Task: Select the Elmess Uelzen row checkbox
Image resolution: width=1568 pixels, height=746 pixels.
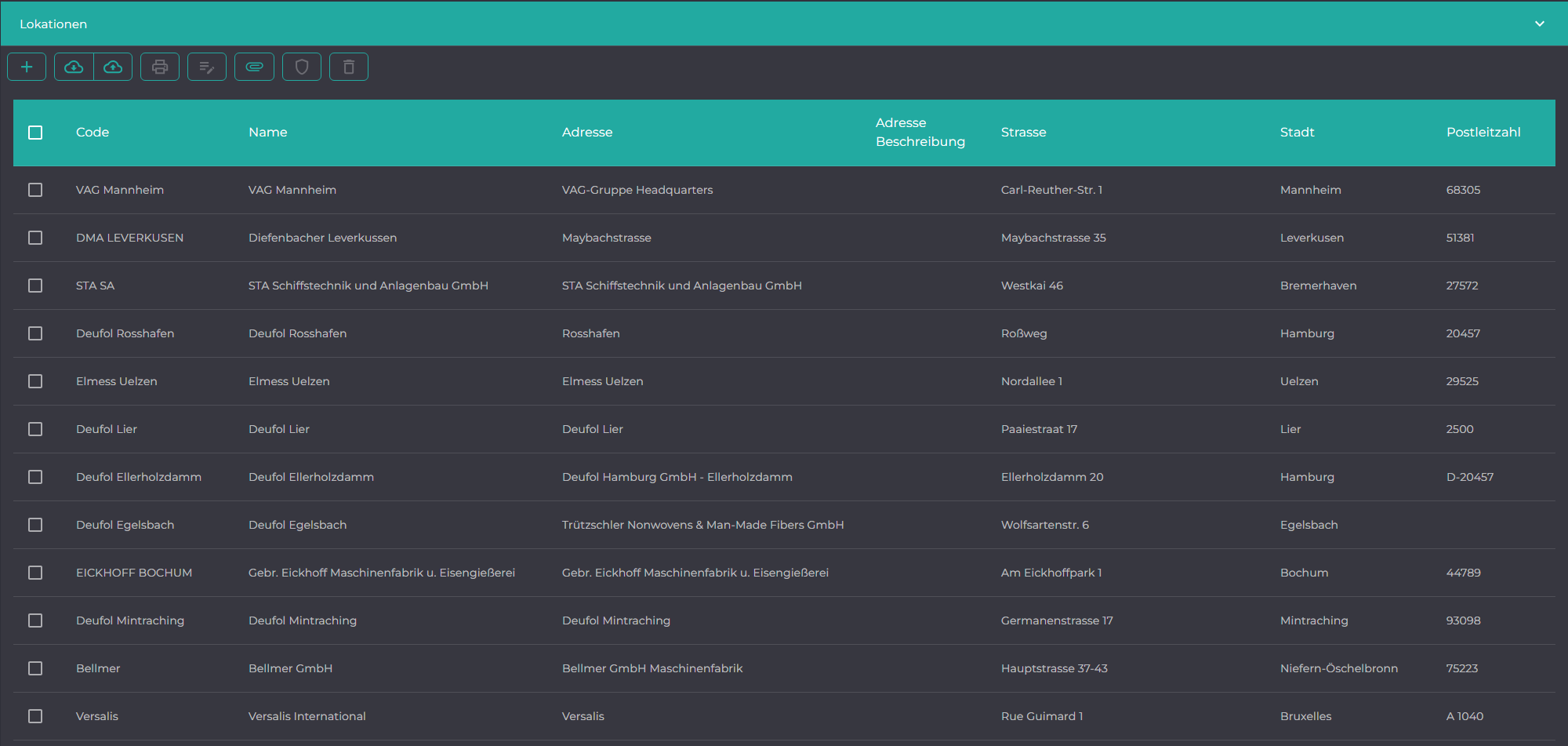Action: tap(35, 381)
